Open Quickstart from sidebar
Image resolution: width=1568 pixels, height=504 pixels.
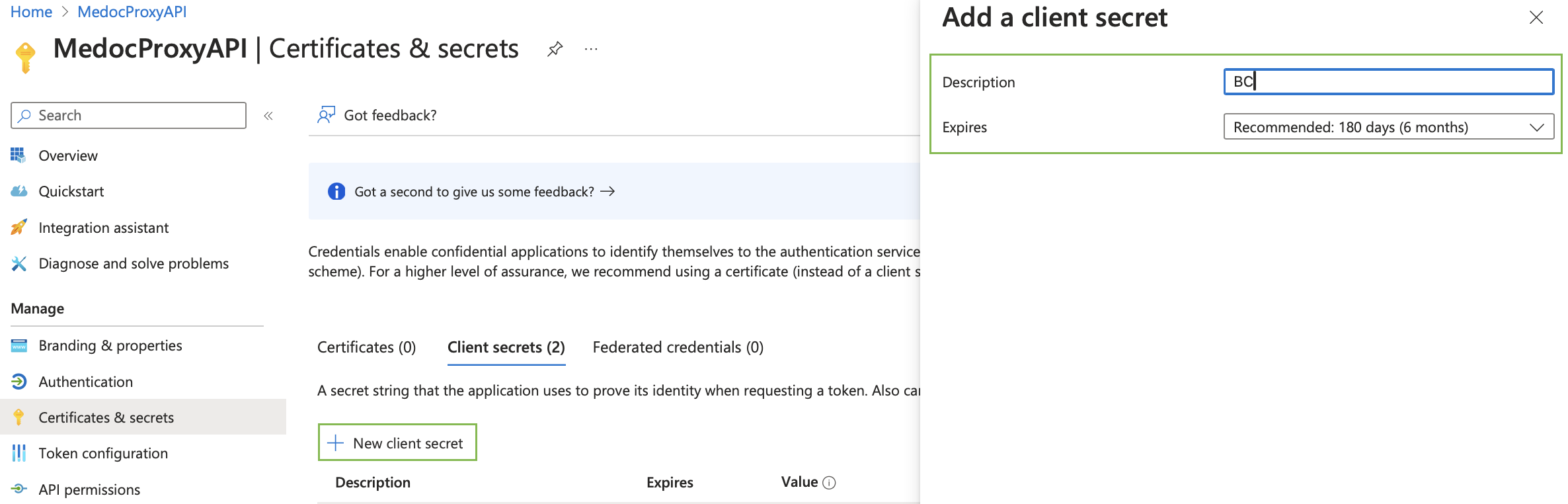71,191
